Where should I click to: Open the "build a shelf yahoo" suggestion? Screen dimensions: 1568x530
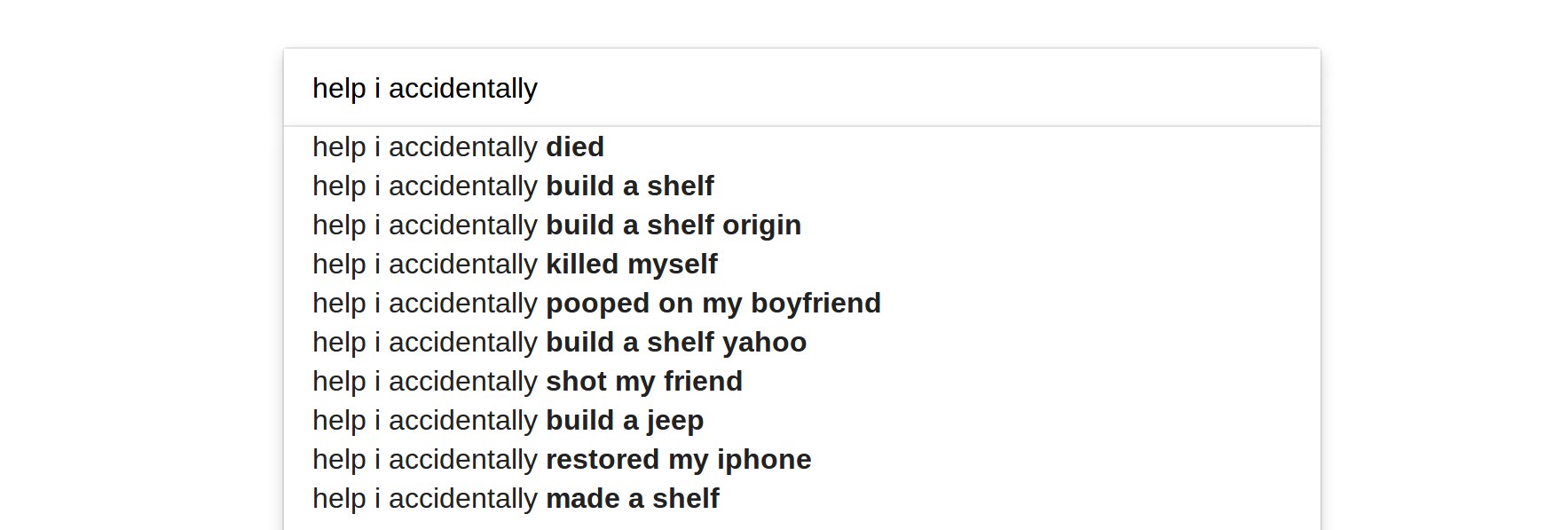(559, 342)
